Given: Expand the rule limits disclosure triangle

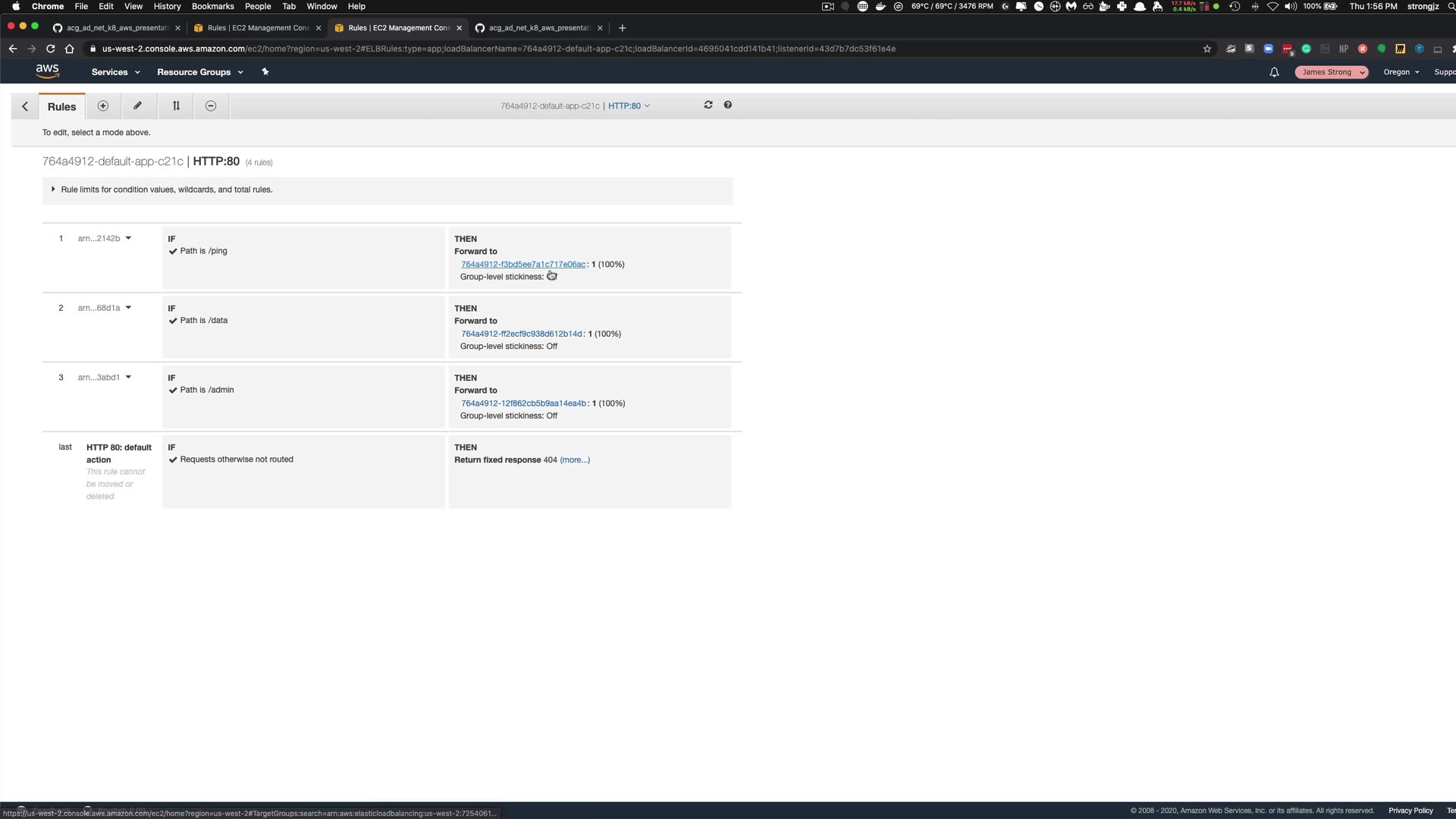Looking at the screenshot, I should click(53, 190).
